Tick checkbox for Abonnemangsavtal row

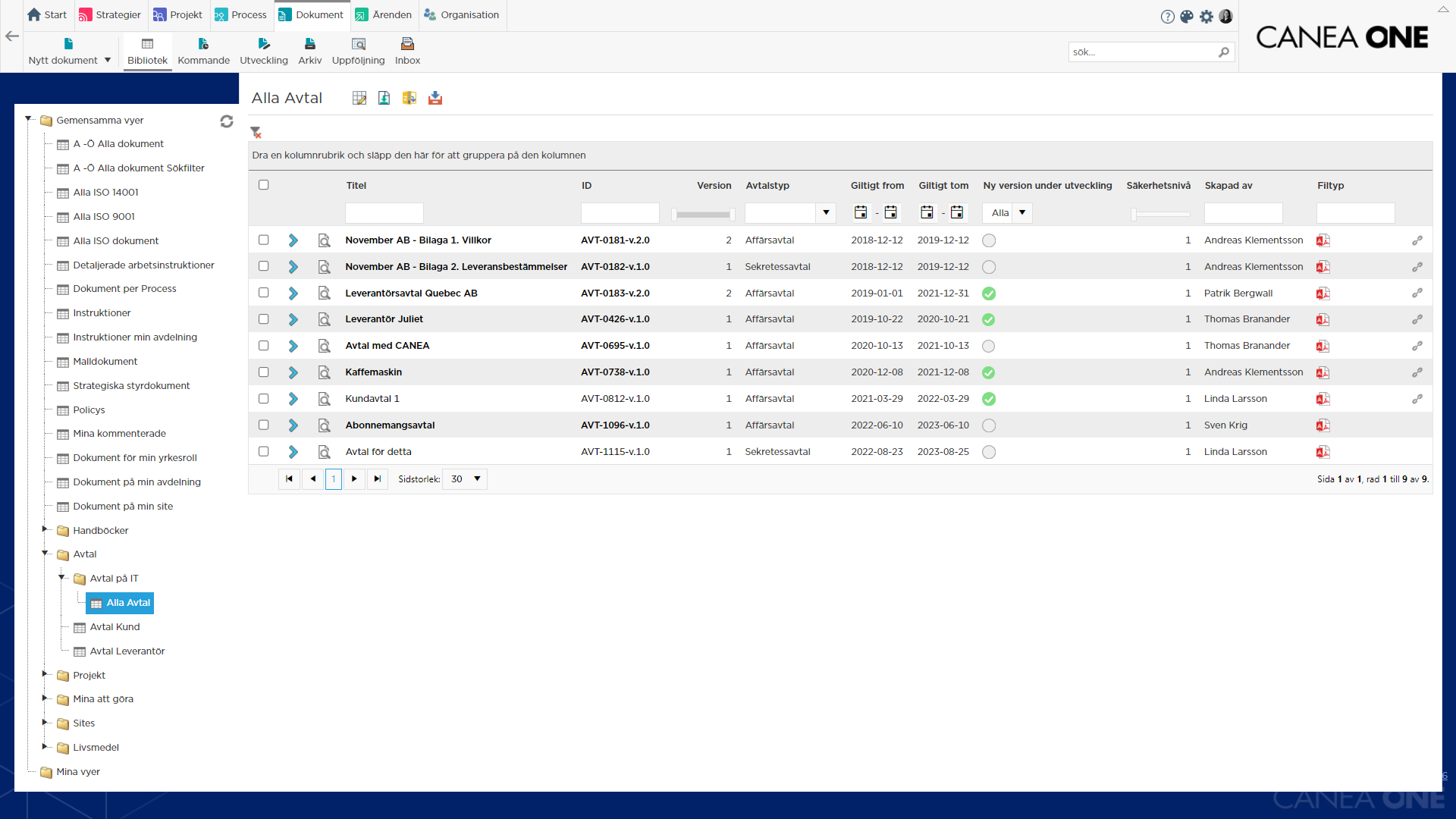(x=263, y=425)
